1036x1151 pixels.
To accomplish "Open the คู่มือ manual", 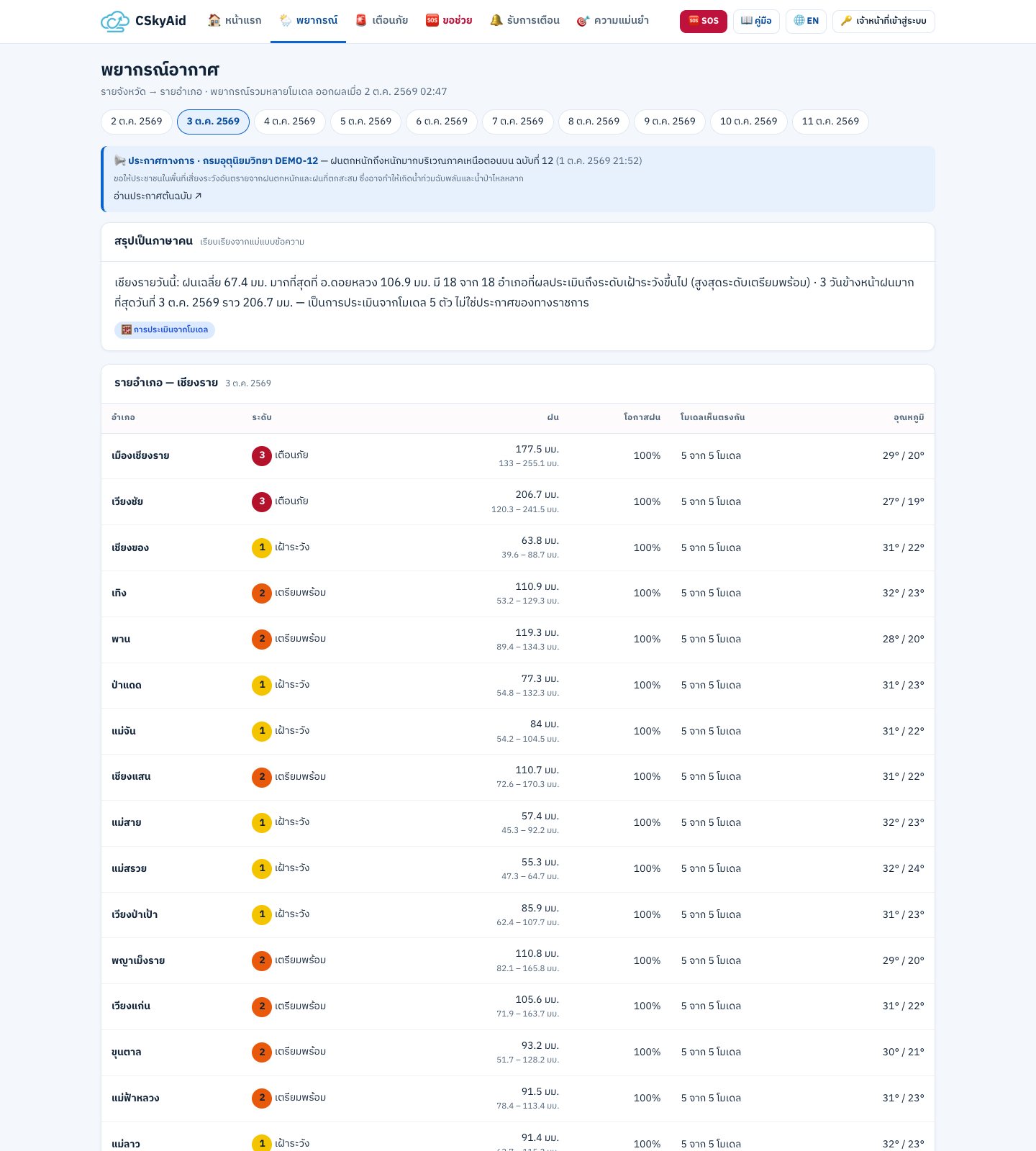I will tap(756, 21).
